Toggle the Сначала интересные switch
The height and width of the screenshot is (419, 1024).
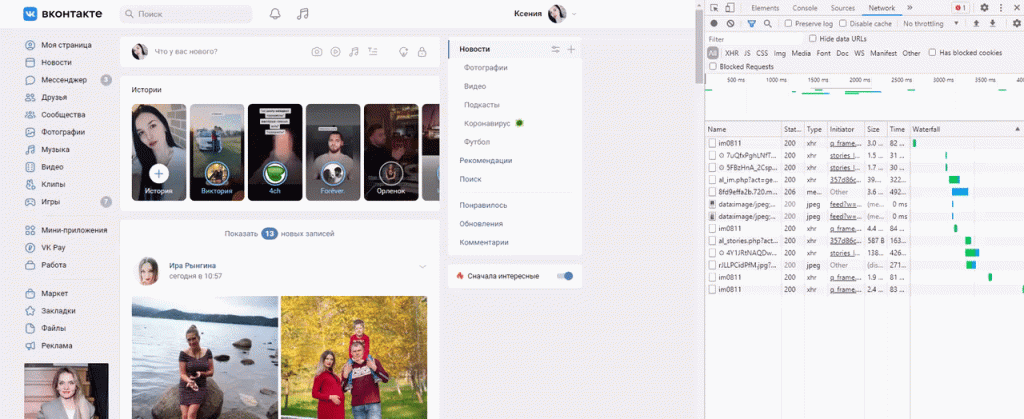(567, 276)
